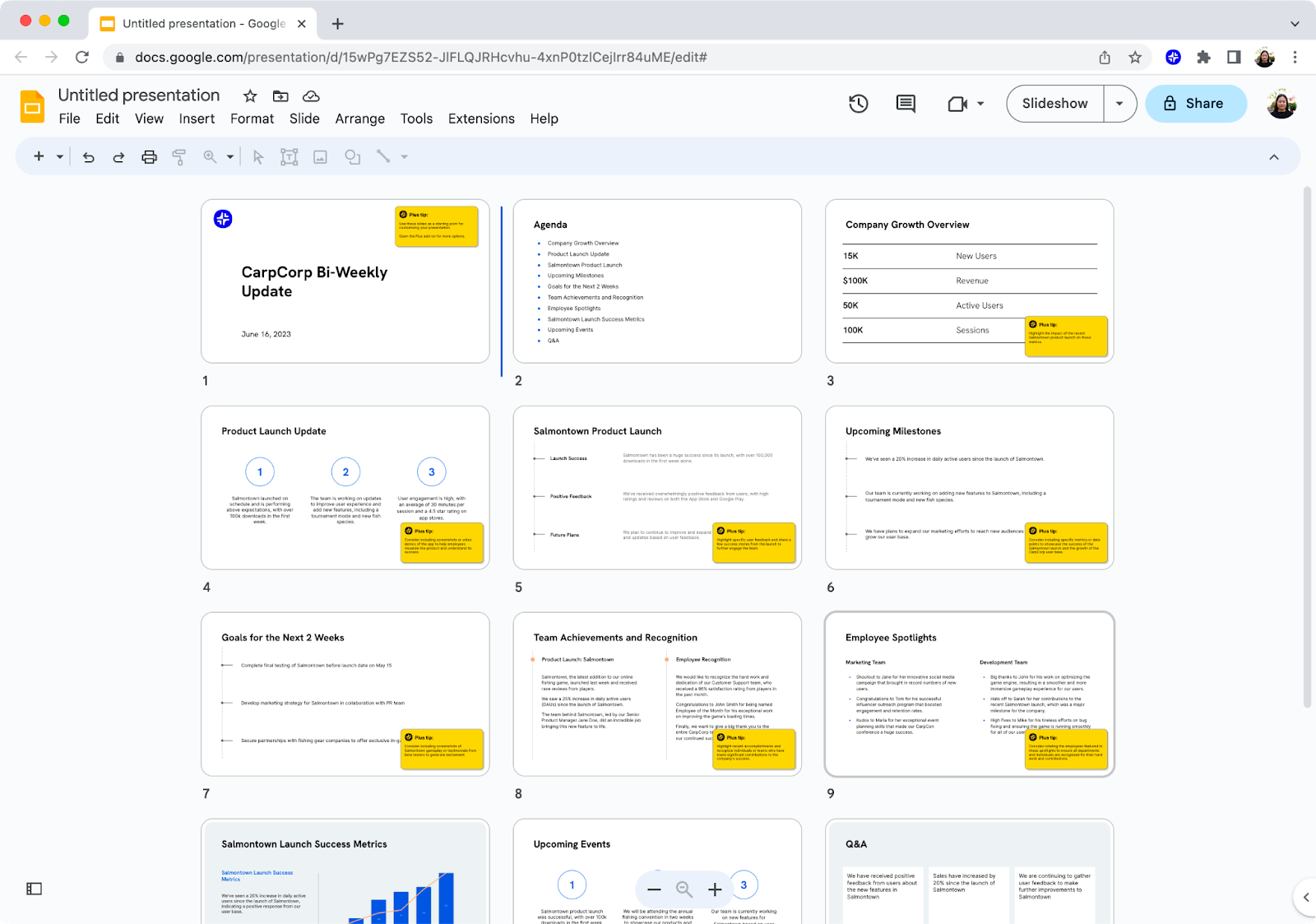Viewport: 1316px width, 924px height.
Task: Click the vertical scrollbar on right
Action: (1308, 447)
